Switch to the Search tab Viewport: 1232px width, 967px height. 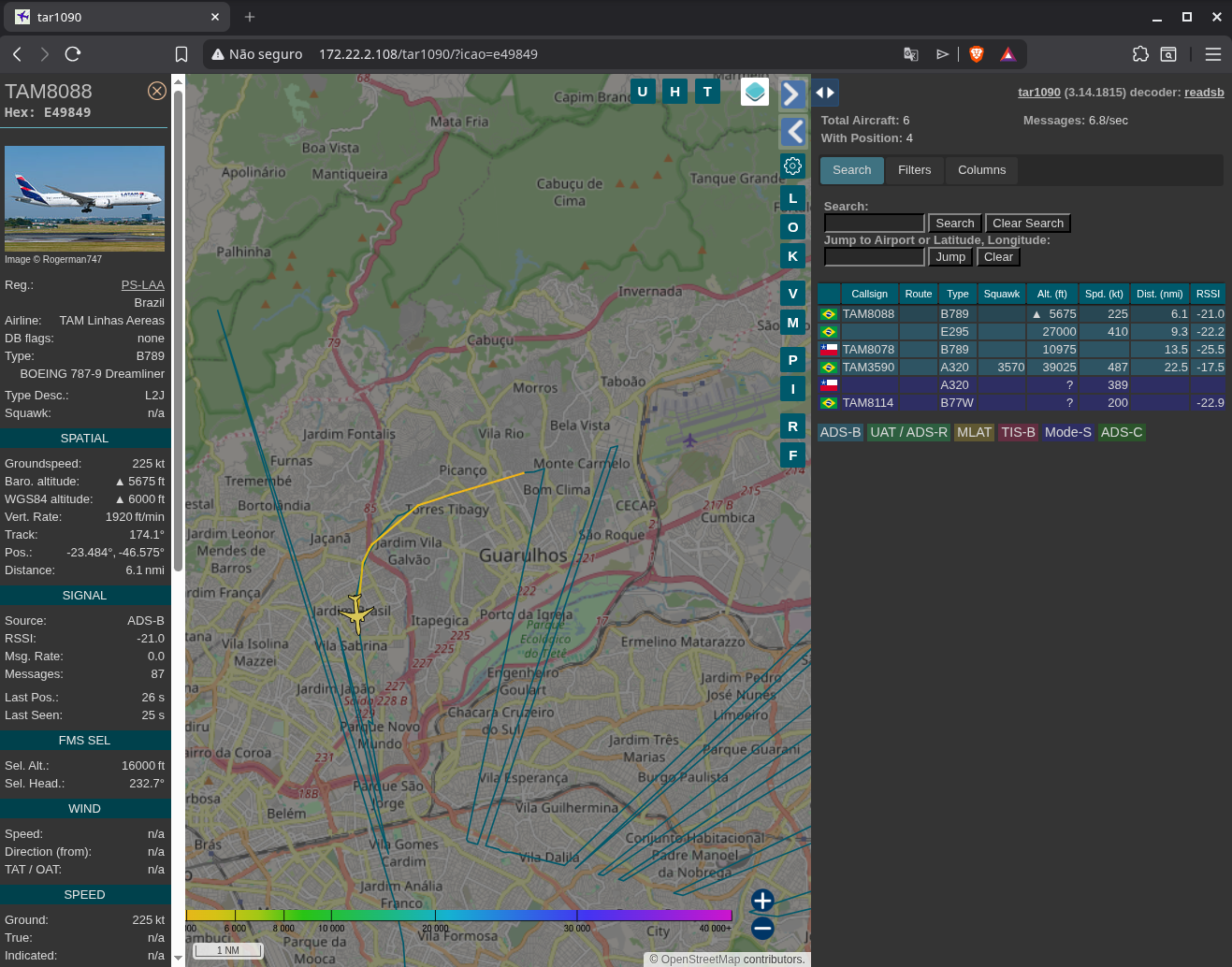(851, 170)
